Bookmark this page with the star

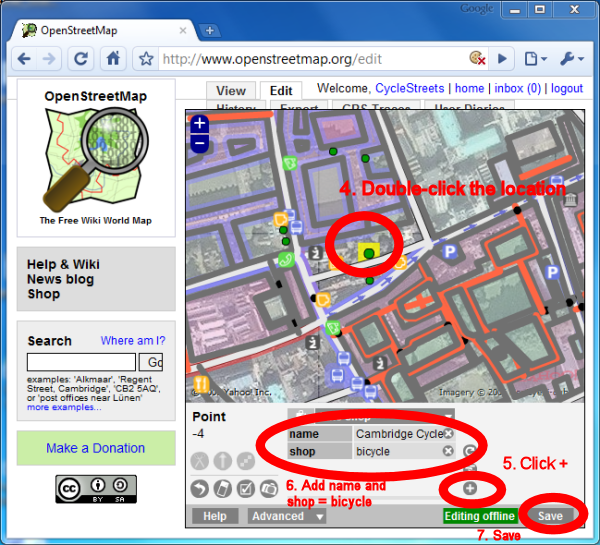coord(146,59)
